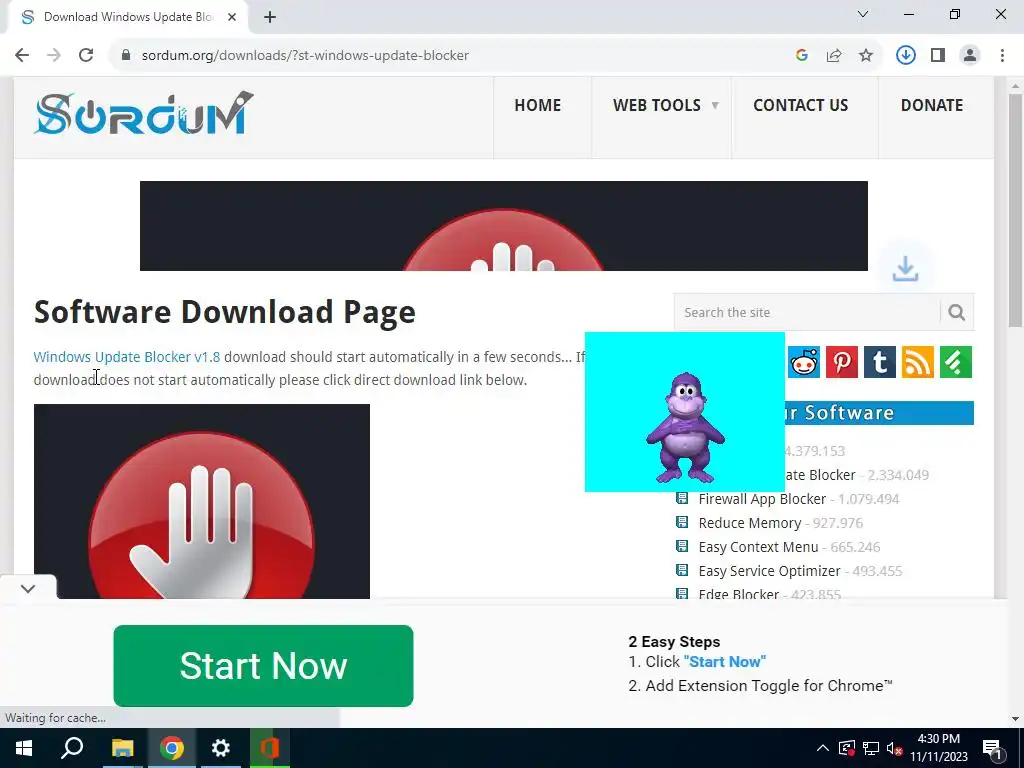
Task: Open Reduce Memory software link
Action: tap(750, 523)
